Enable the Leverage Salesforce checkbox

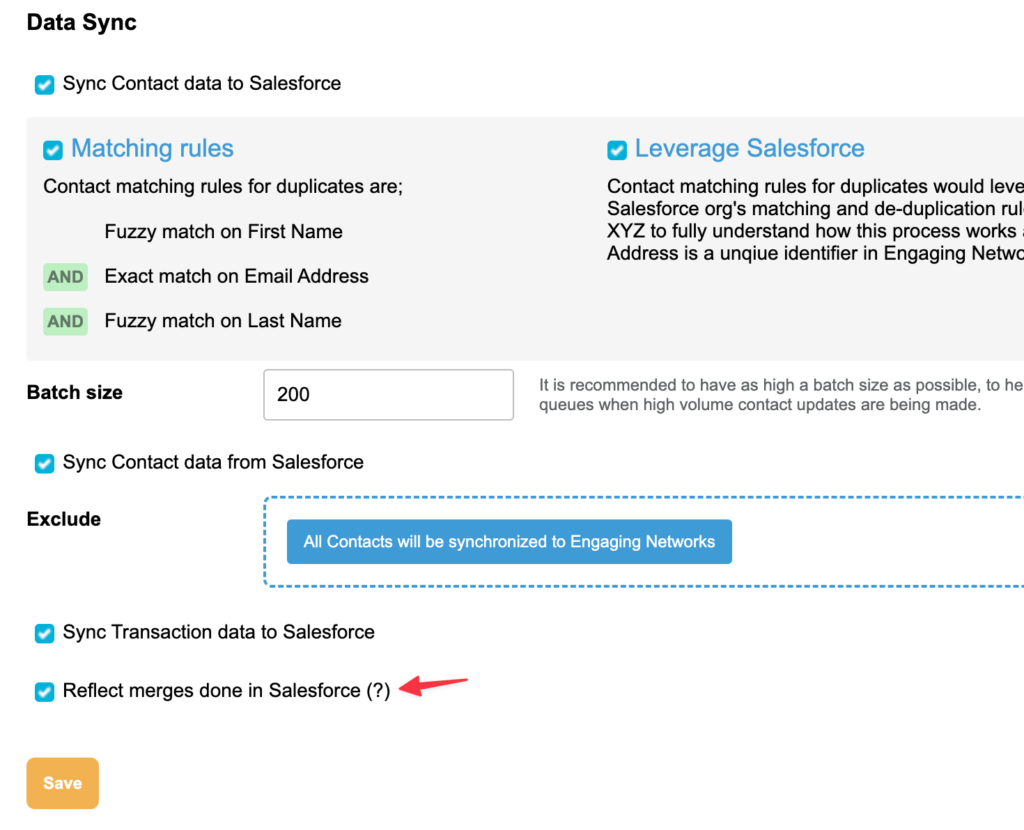point(617,151)
